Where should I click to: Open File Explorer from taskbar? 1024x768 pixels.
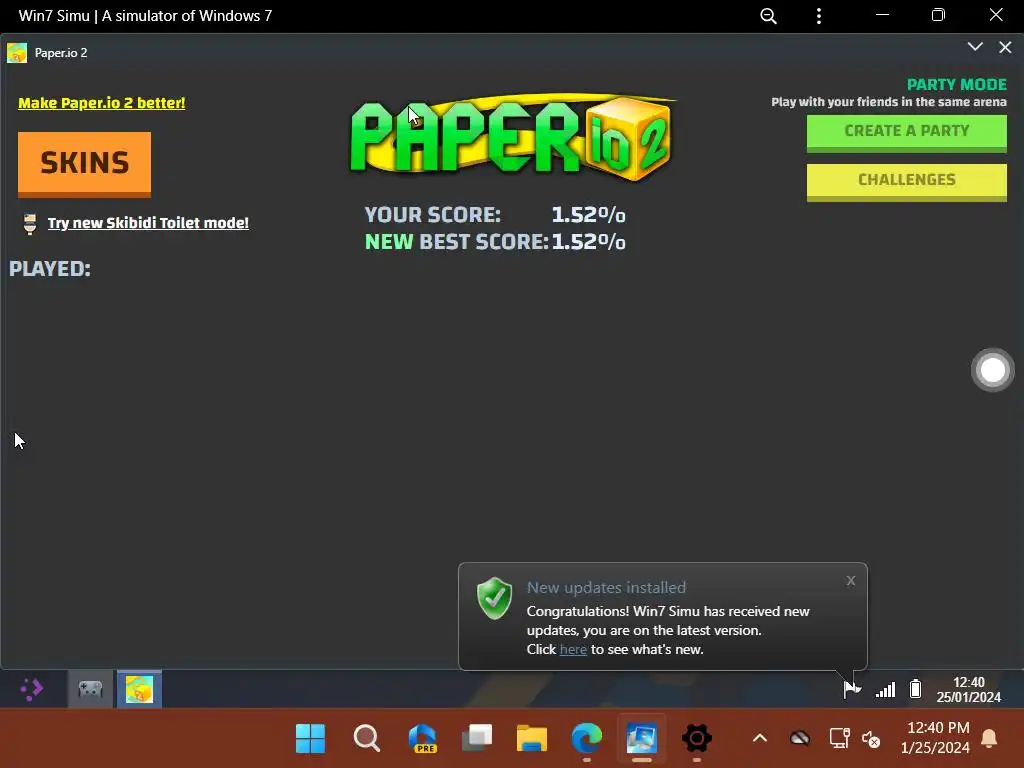(x=532, y=739)
